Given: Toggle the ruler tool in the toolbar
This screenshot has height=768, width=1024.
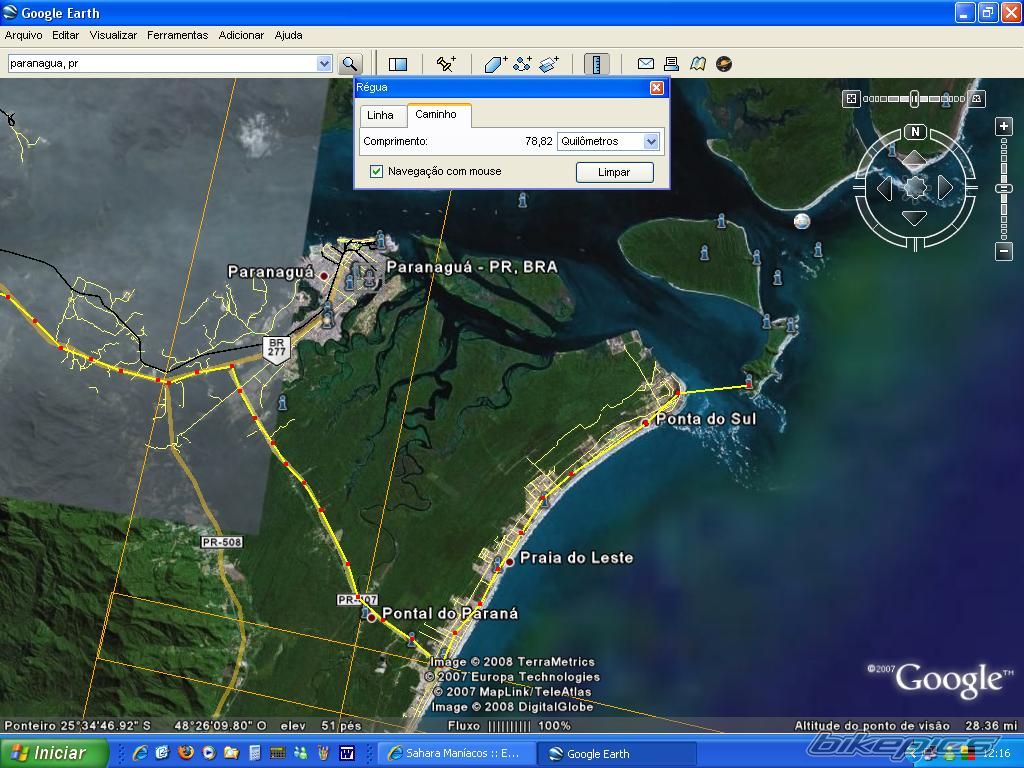Looking at the screenshot, I should [596, 64].
